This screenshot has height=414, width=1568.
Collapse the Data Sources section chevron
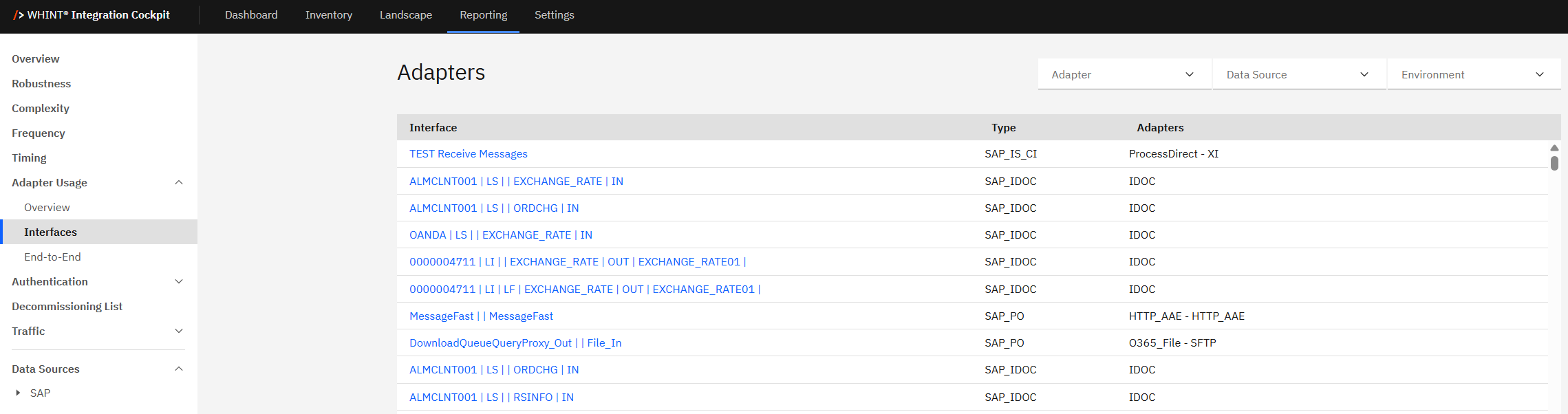tap(179, 369)
